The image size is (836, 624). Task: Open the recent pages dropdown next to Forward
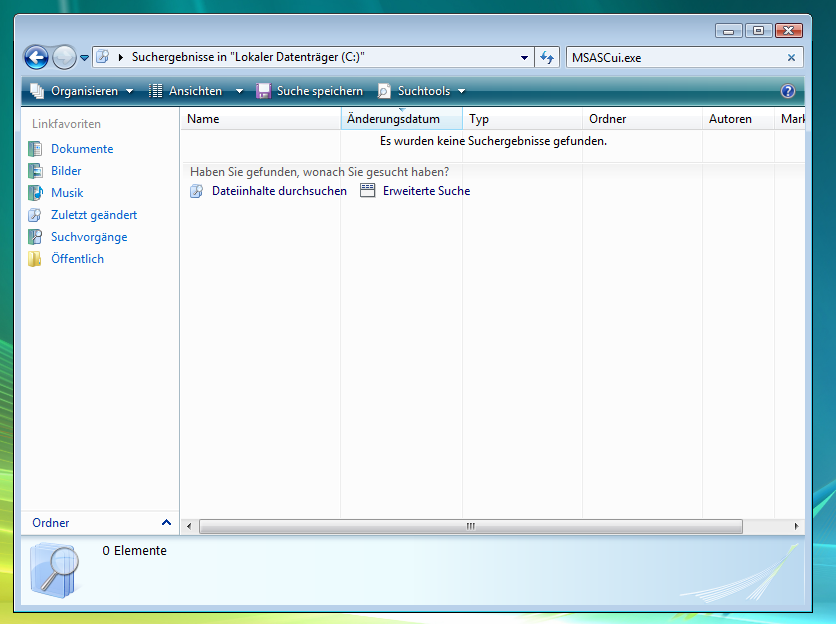tap(85, 58)
